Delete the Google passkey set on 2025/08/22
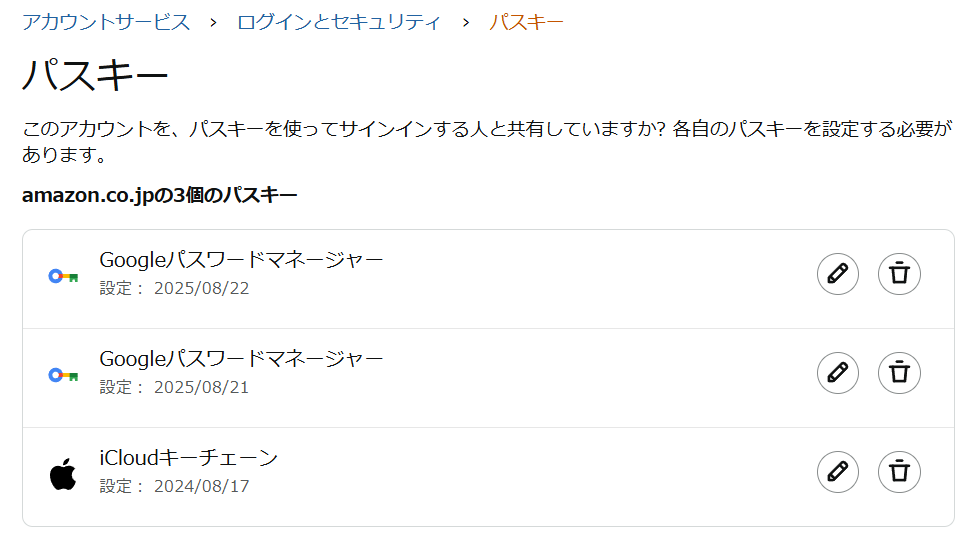Viewport: 971px width, 548px height. (x=899, y=274)
